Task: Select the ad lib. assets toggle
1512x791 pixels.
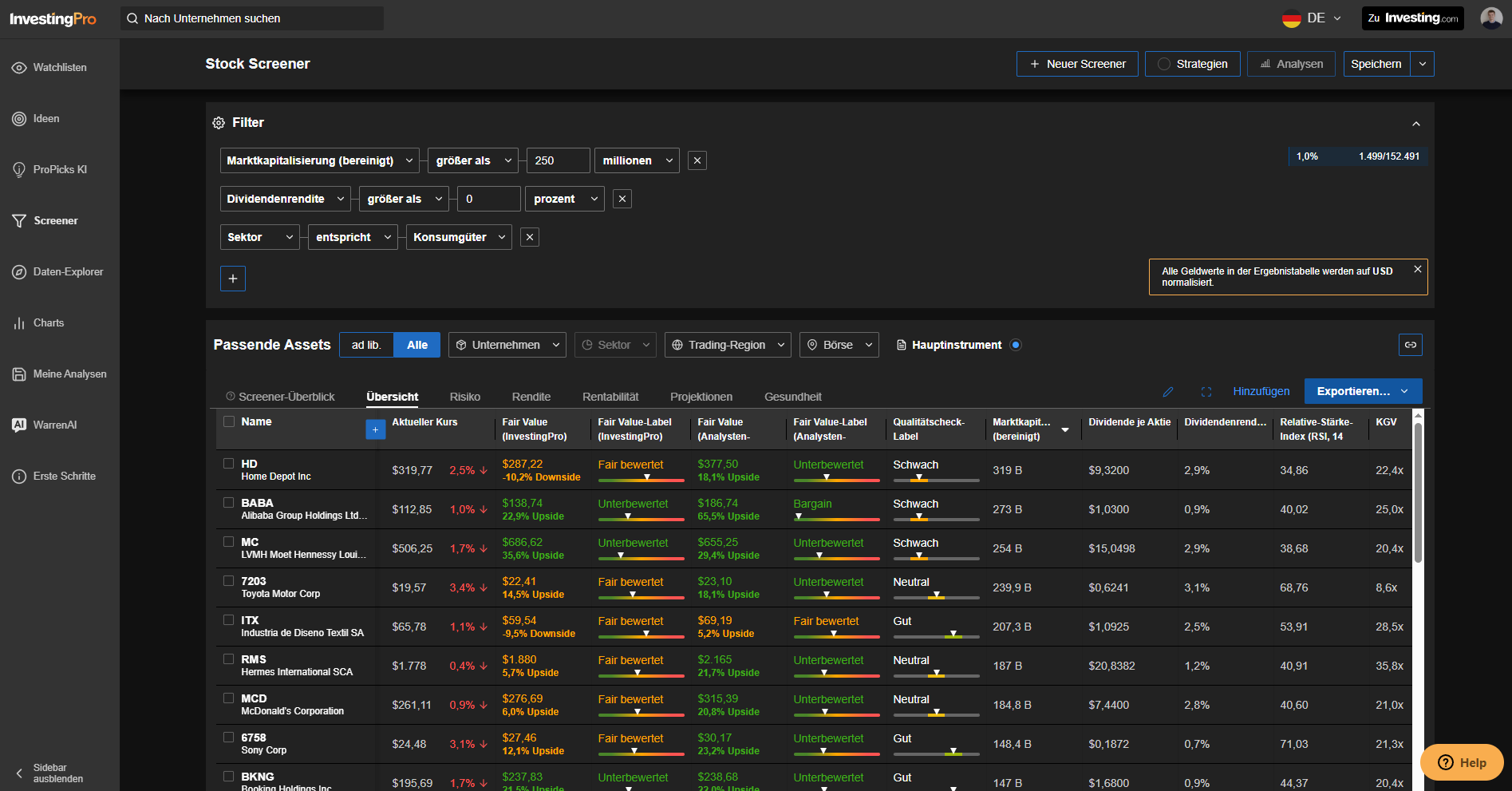Action: click(x=367, y=345)
